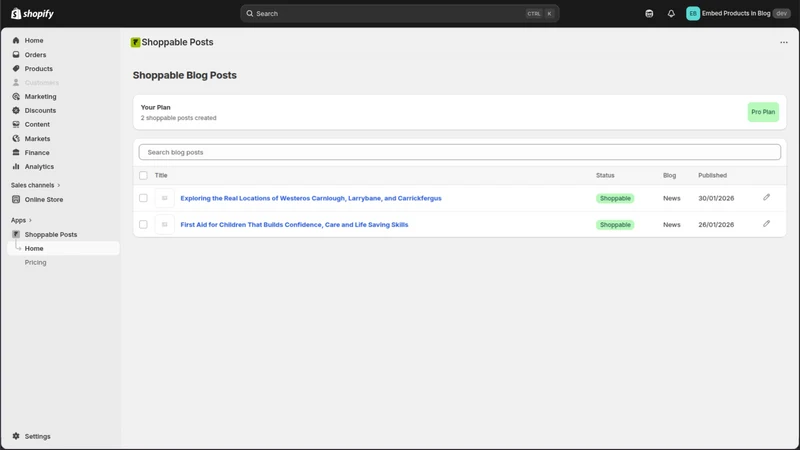800x450 pixels.
Task: Click the Customers person icon
Action: pos(16,82)
